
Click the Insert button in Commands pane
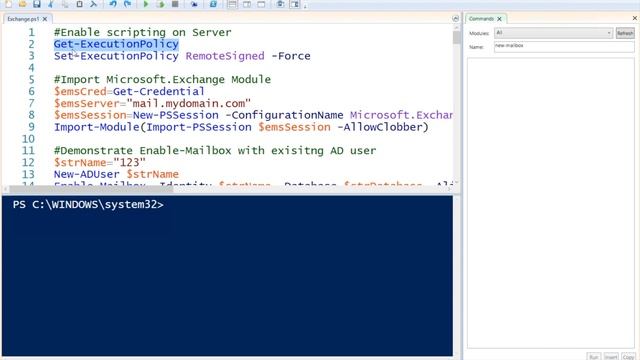point(611,356)
